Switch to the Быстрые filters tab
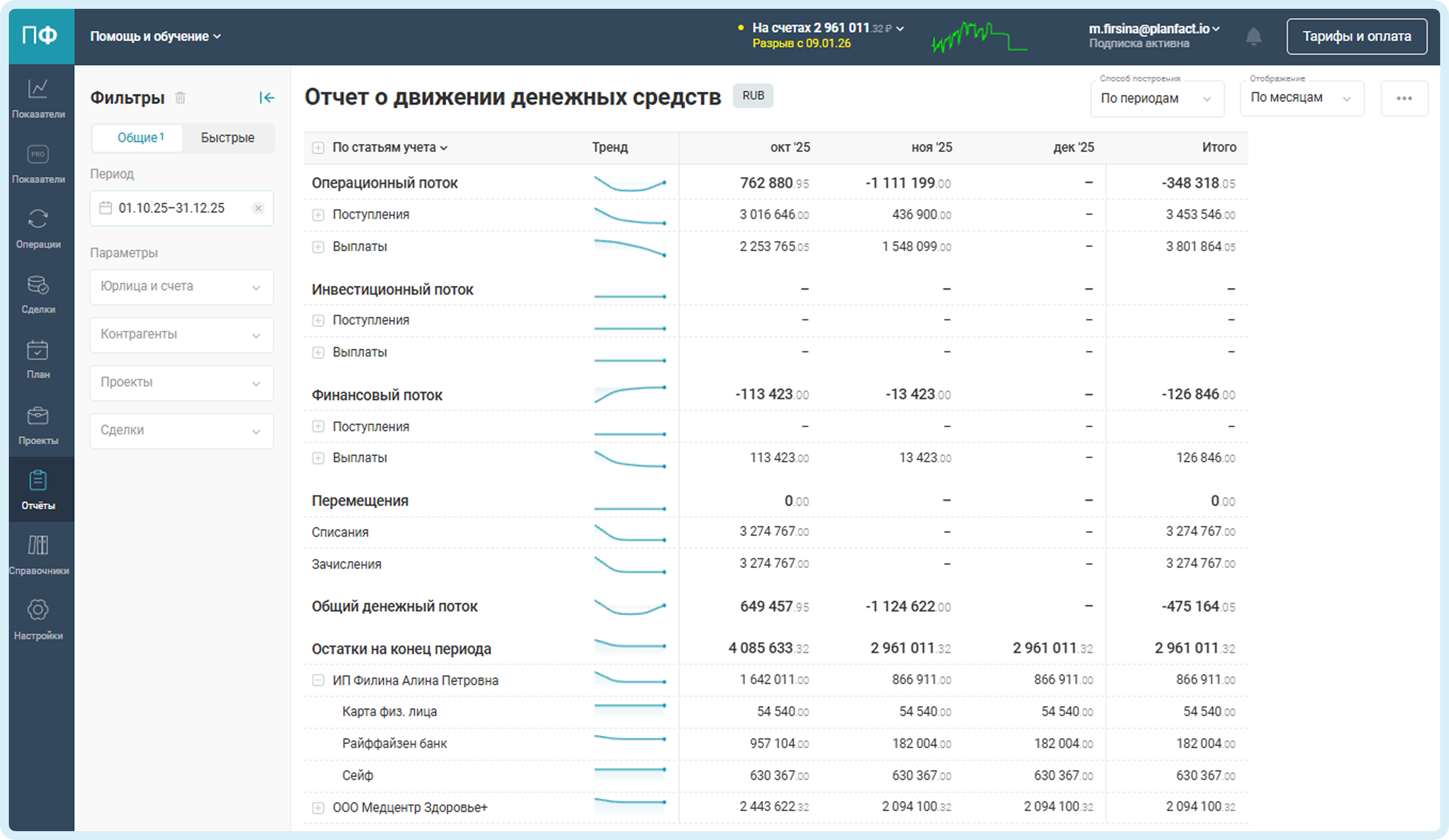The image size is (1449, 840). 227,138
